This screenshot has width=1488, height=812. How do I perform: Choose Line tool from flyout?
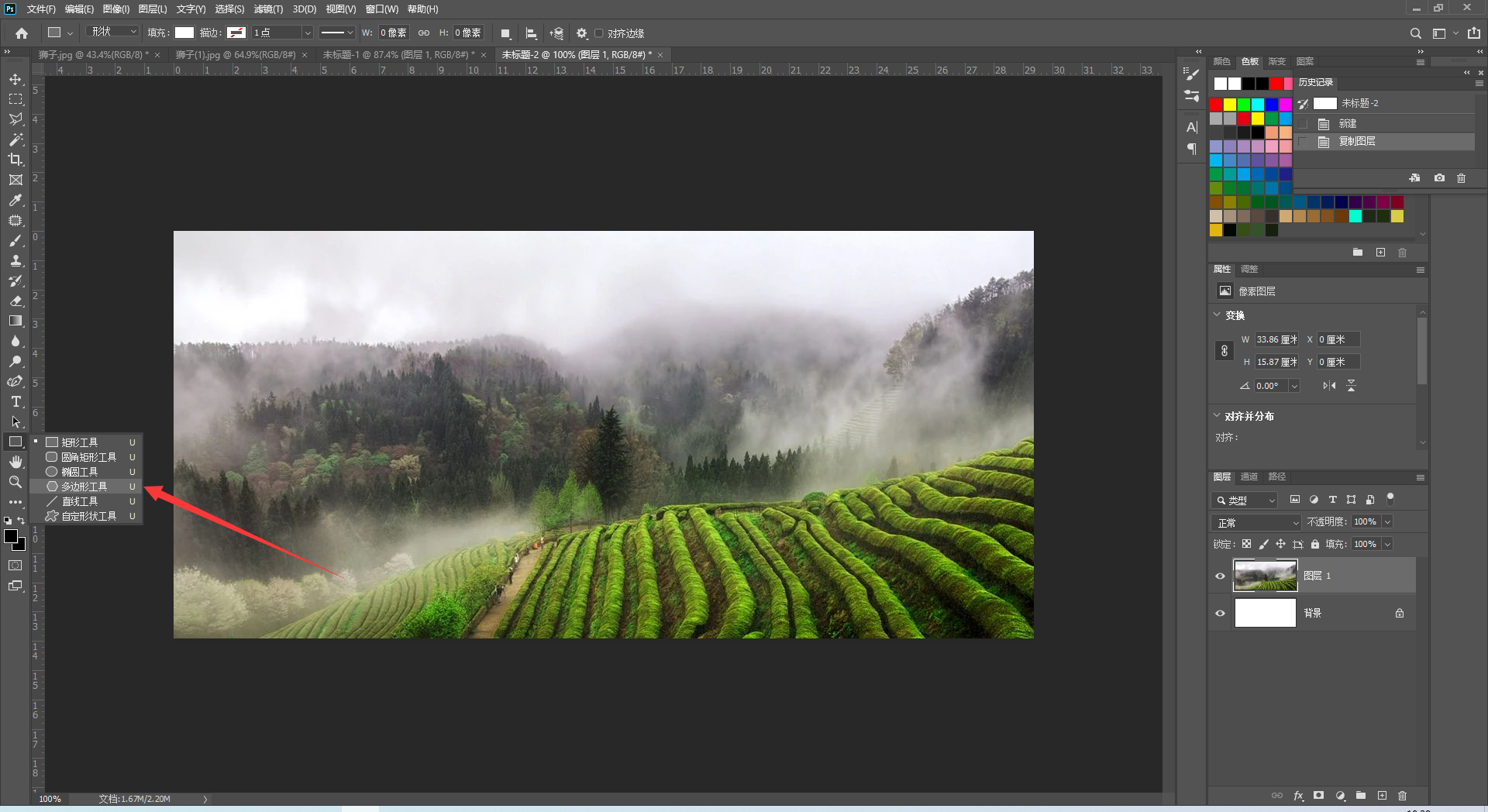(x=86, y=501)
